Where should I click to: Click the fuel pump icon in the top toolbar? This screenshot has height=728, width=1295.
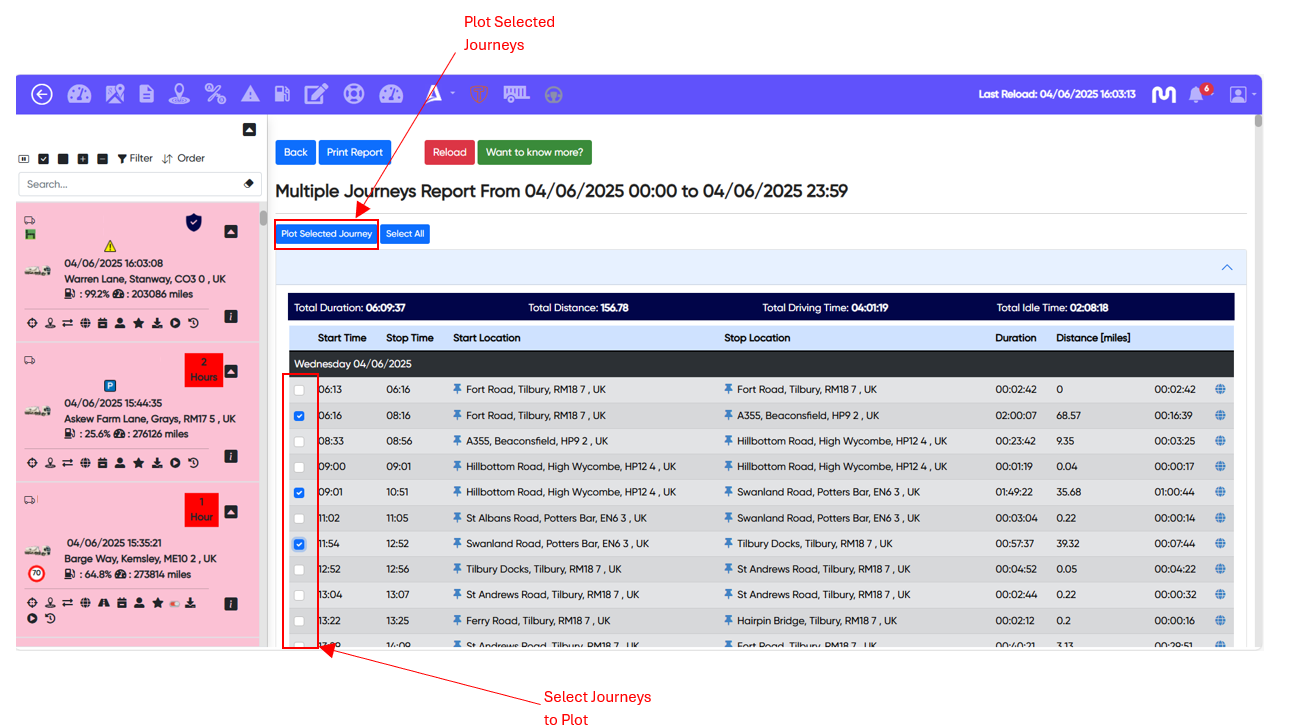[282, 93]
